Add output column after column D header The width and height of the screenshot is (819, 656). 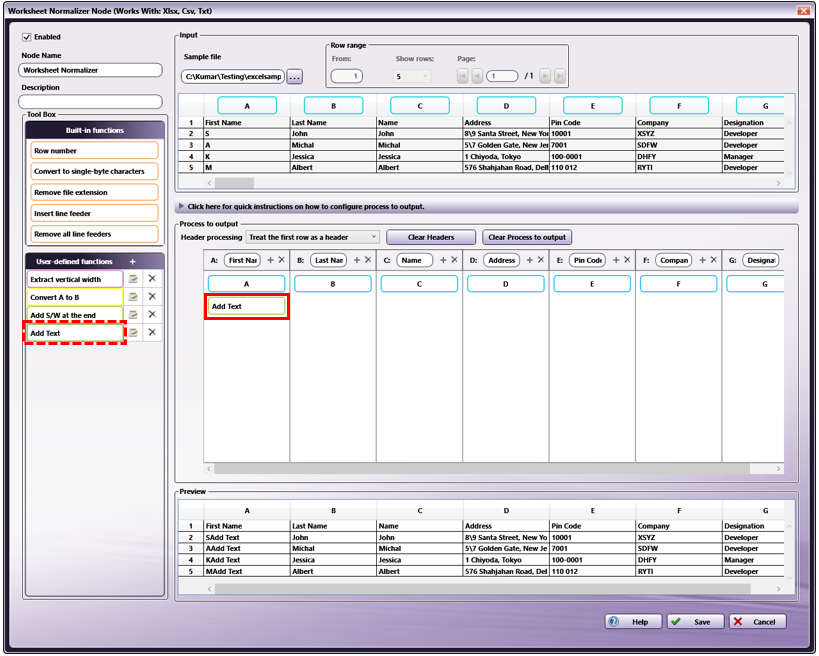tap(530, 260)
